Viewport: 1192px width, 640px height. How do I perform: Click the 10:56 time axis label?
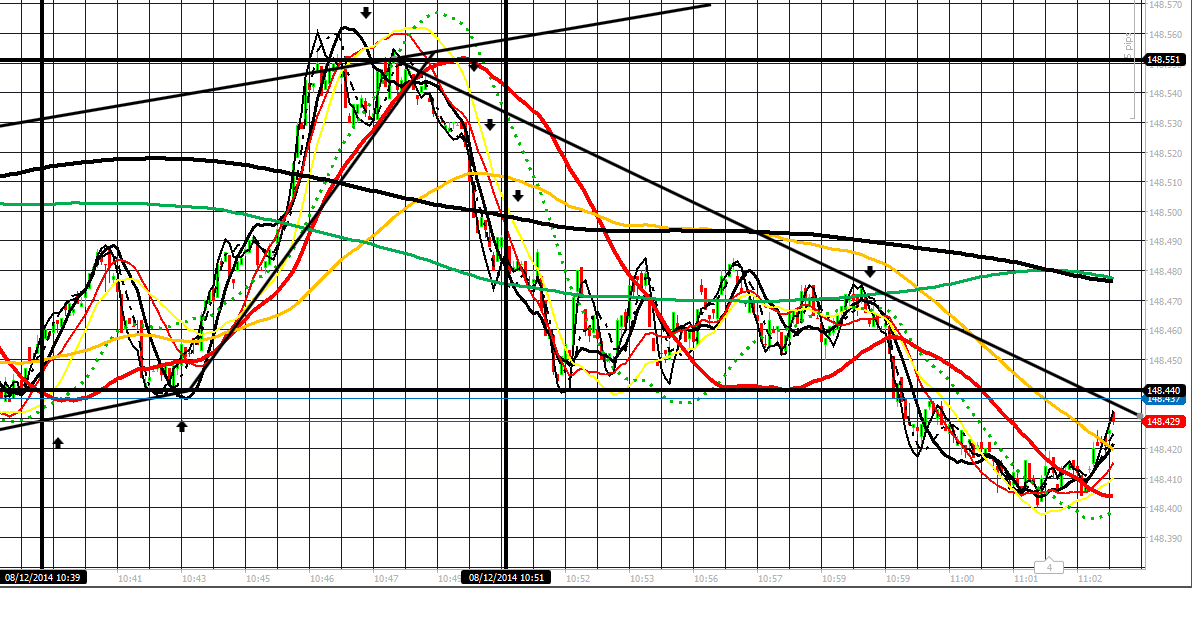(x=705, y=578)
